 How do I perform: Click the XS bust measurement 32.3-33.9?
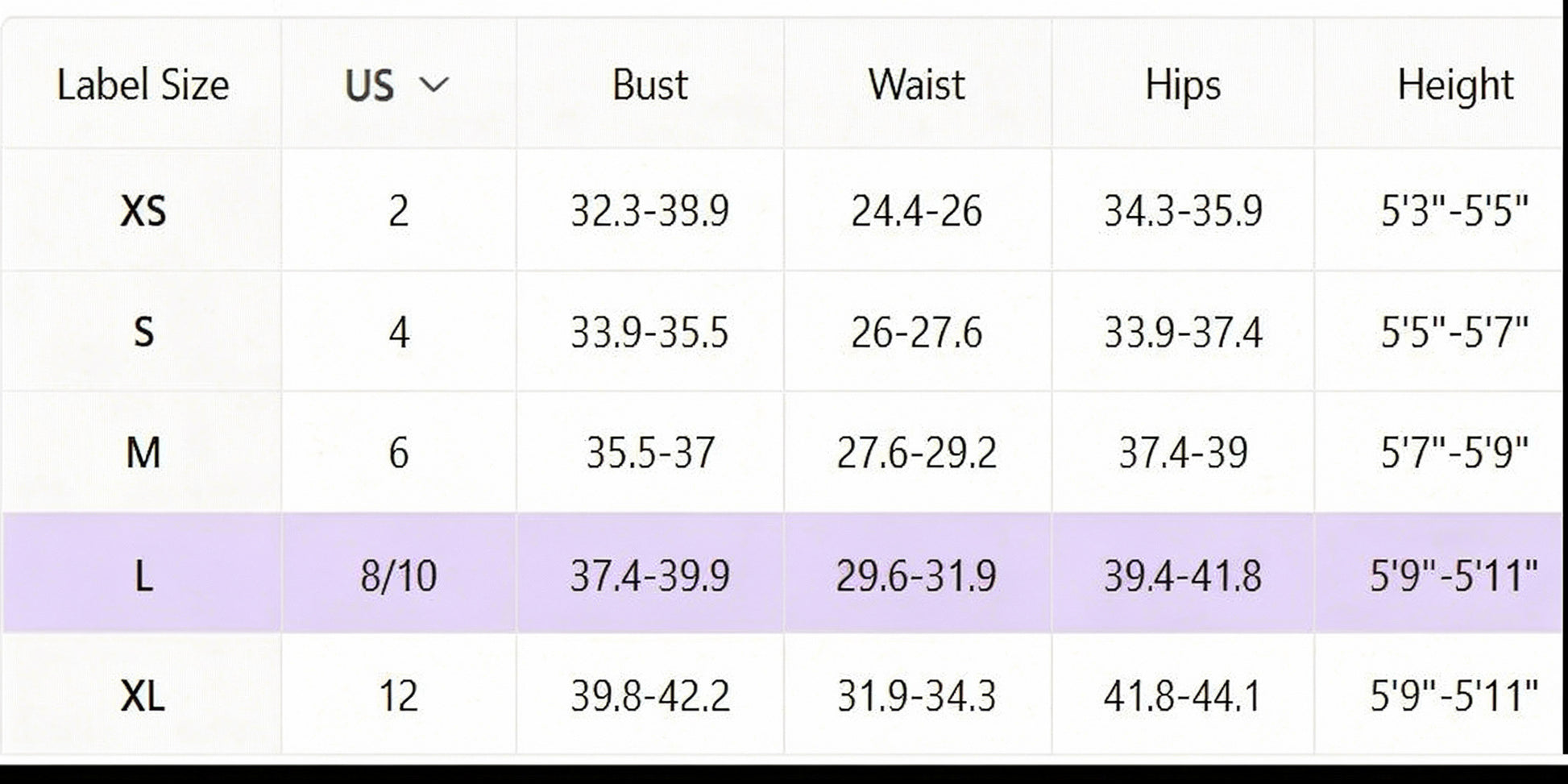[649, 211]
